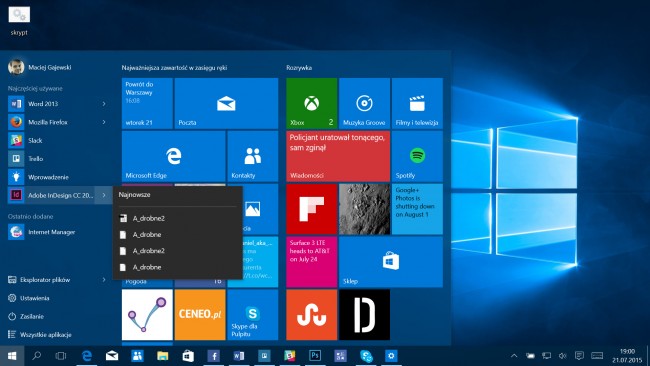Open the clock showing 19:00
This screenshot has width=650, height=366.
628,356
